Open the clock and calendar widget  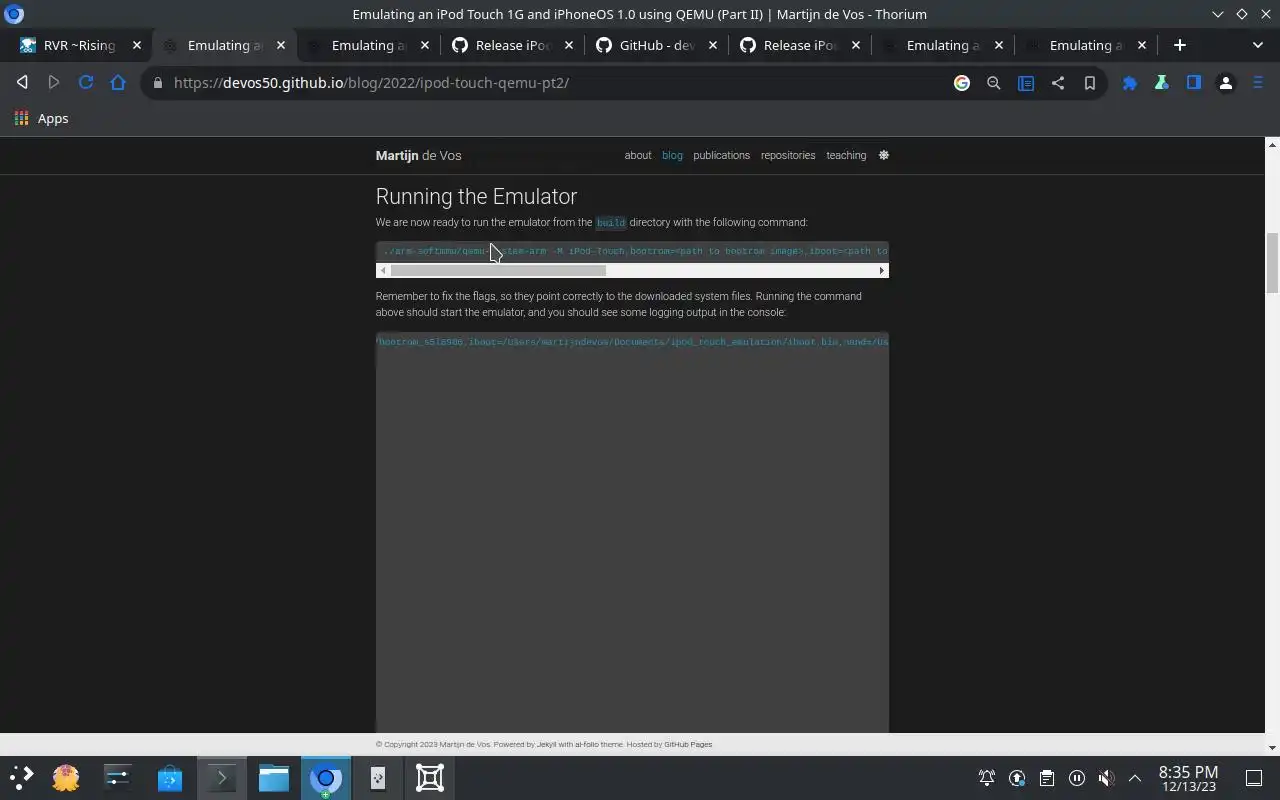(1188, 778)
